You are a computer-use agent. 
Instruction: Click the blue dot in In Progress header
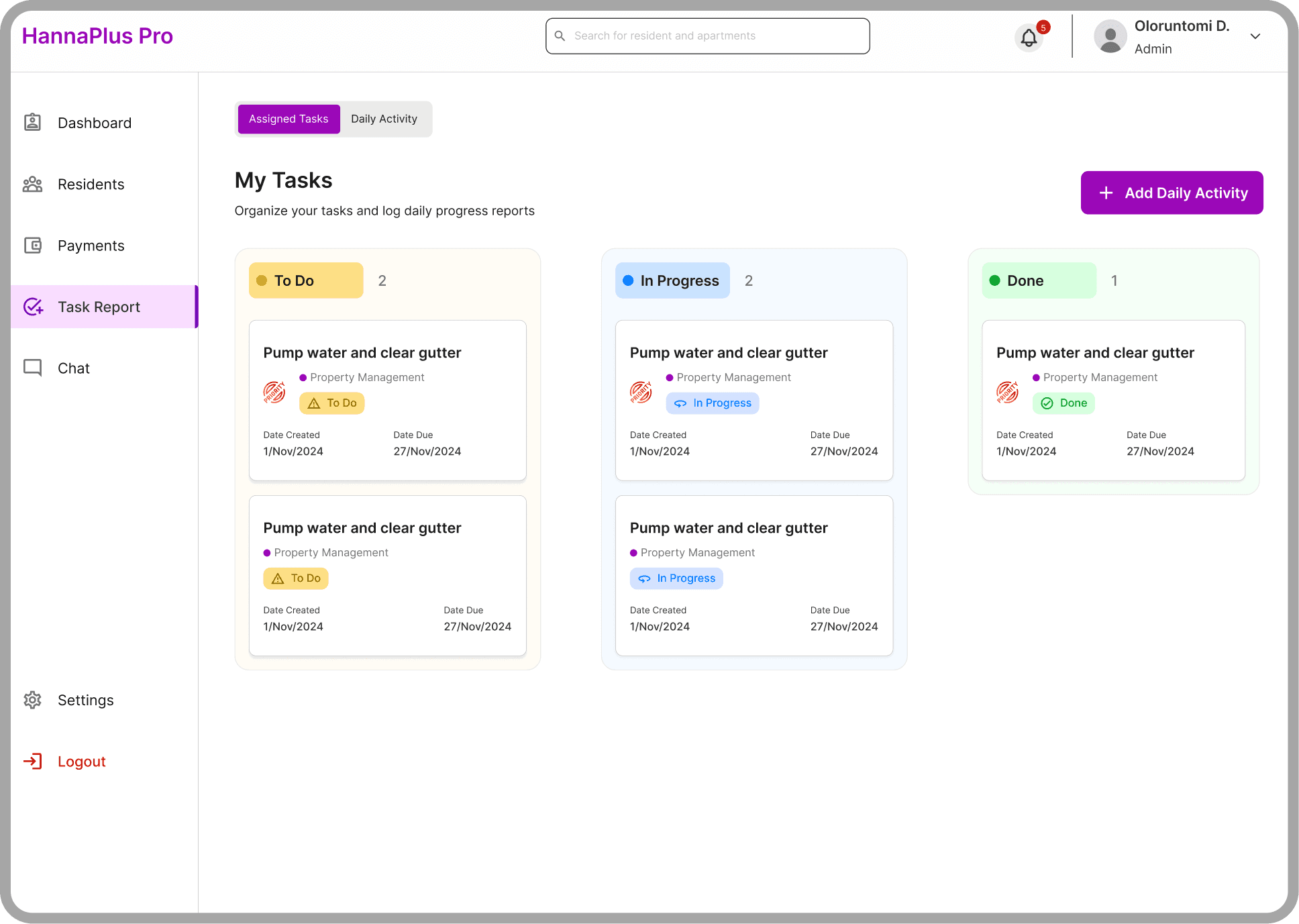[x=628, y=280]
